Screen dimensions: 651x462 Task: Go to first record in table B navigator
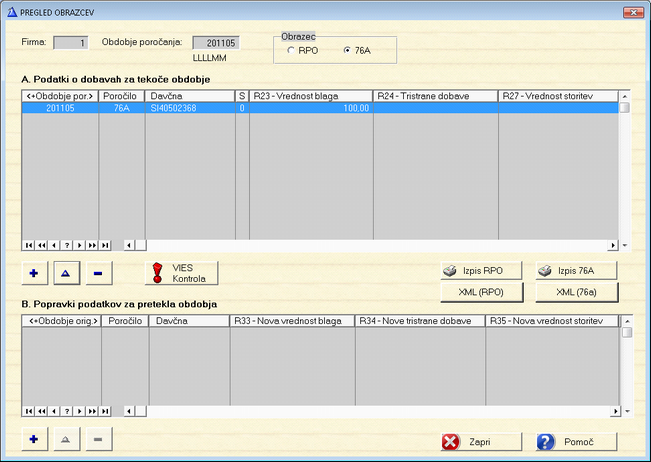tap(29, 411)
